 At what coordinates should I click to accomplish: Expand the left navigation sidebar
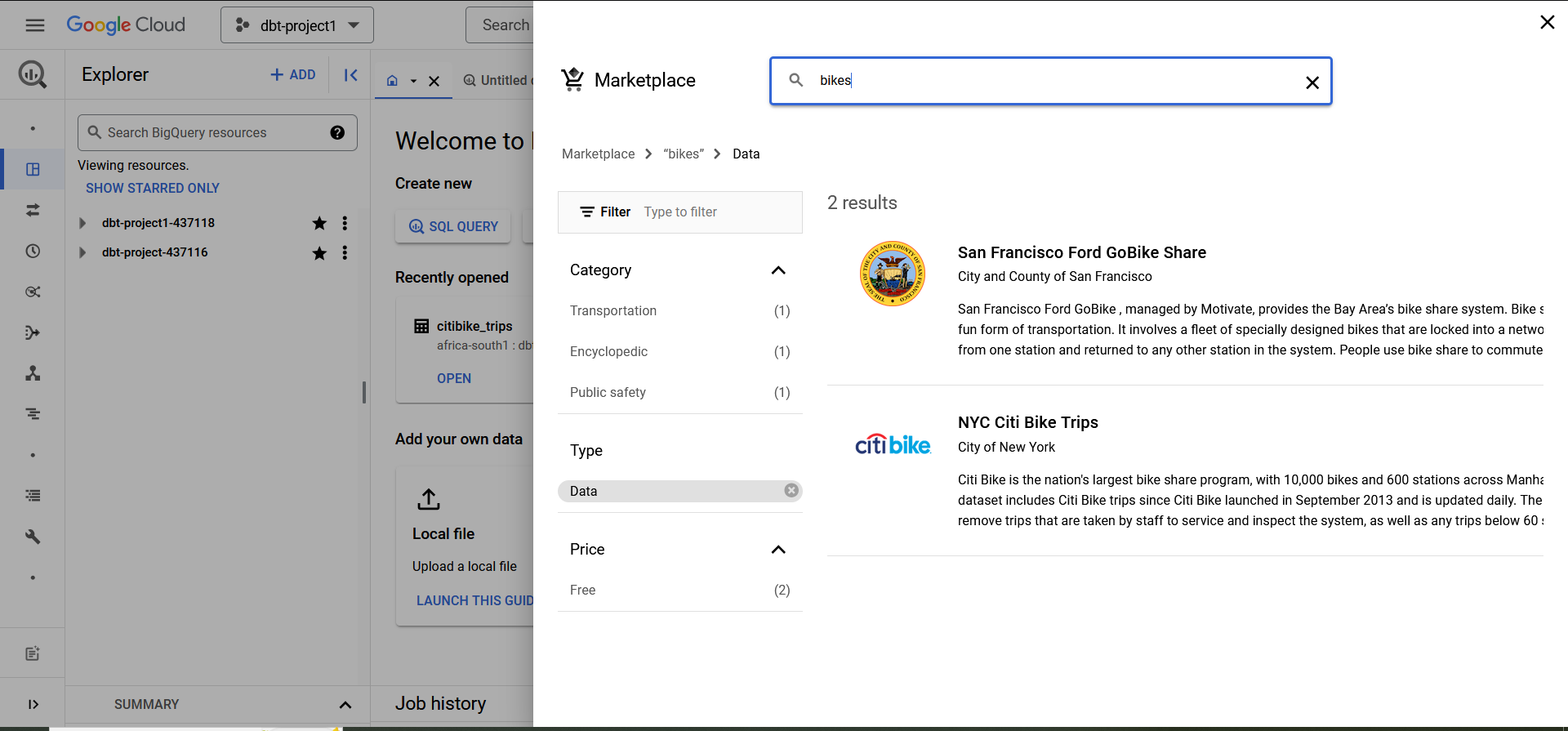coord(33,704)
